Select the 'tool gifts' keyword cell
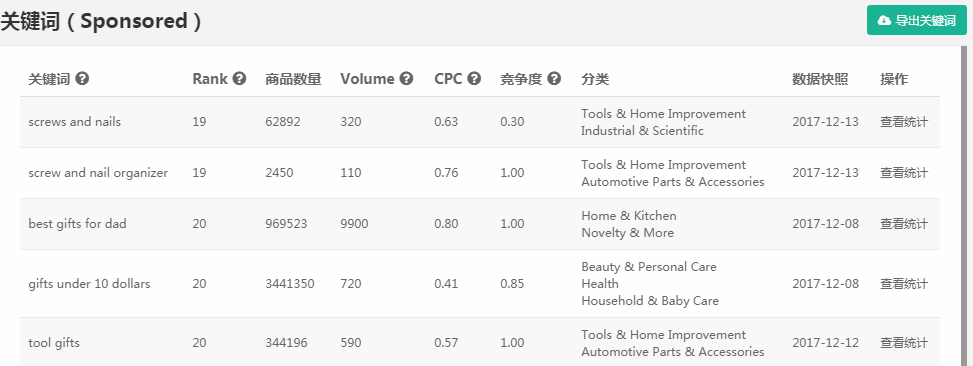This screenshot has width=973, height=366. coord(54,343)
